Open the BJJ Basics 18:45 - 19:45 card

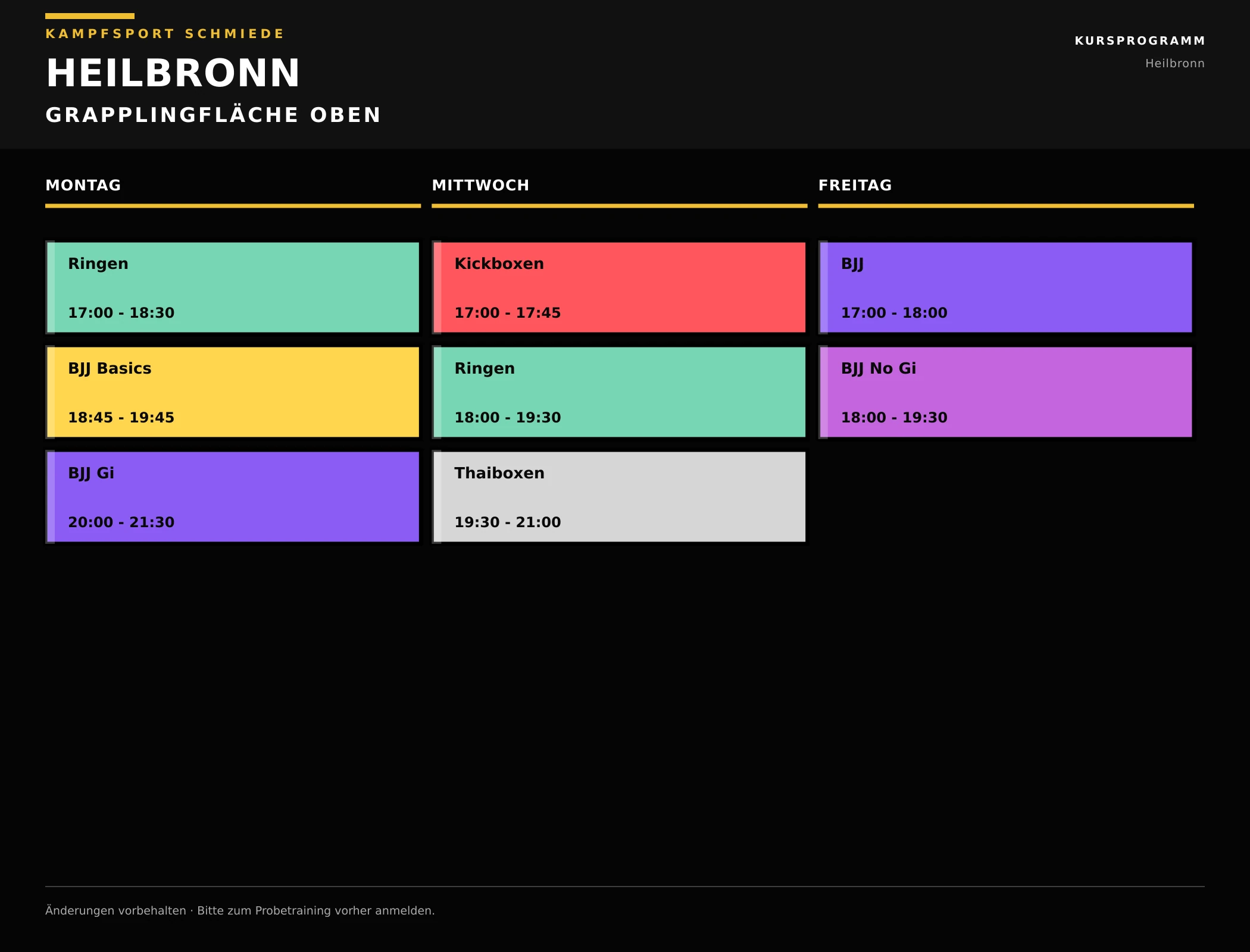click(233, 392)
